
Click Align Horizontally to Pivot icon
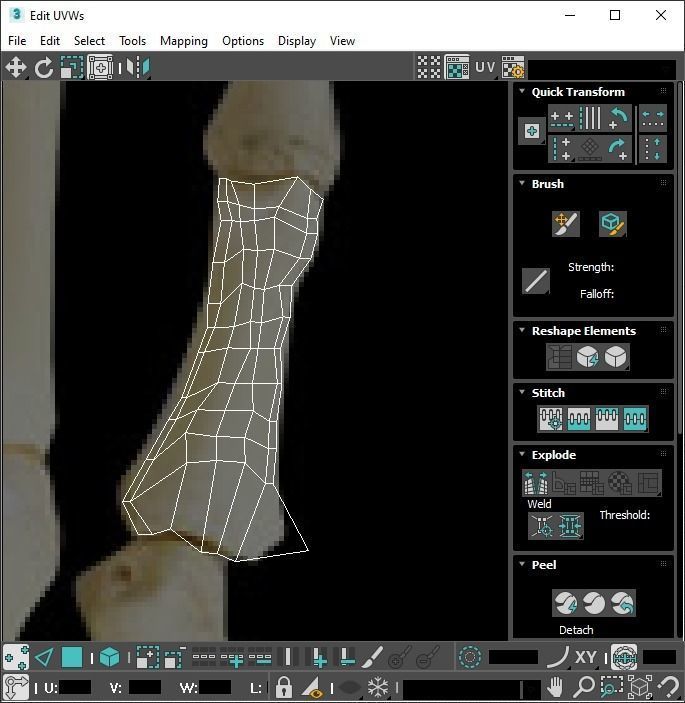point(561,118)
